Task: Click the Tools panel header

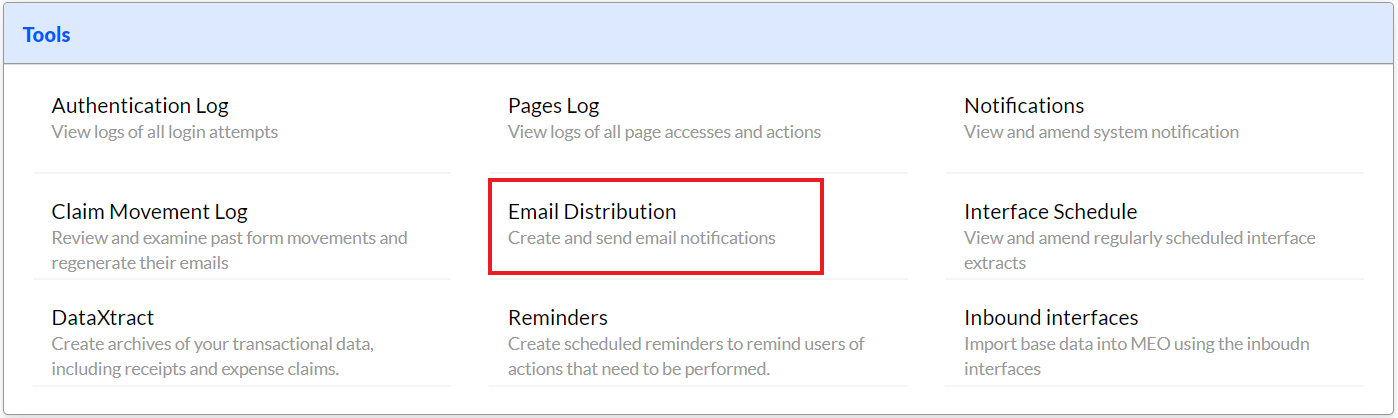Action: [x=698, y=35]
